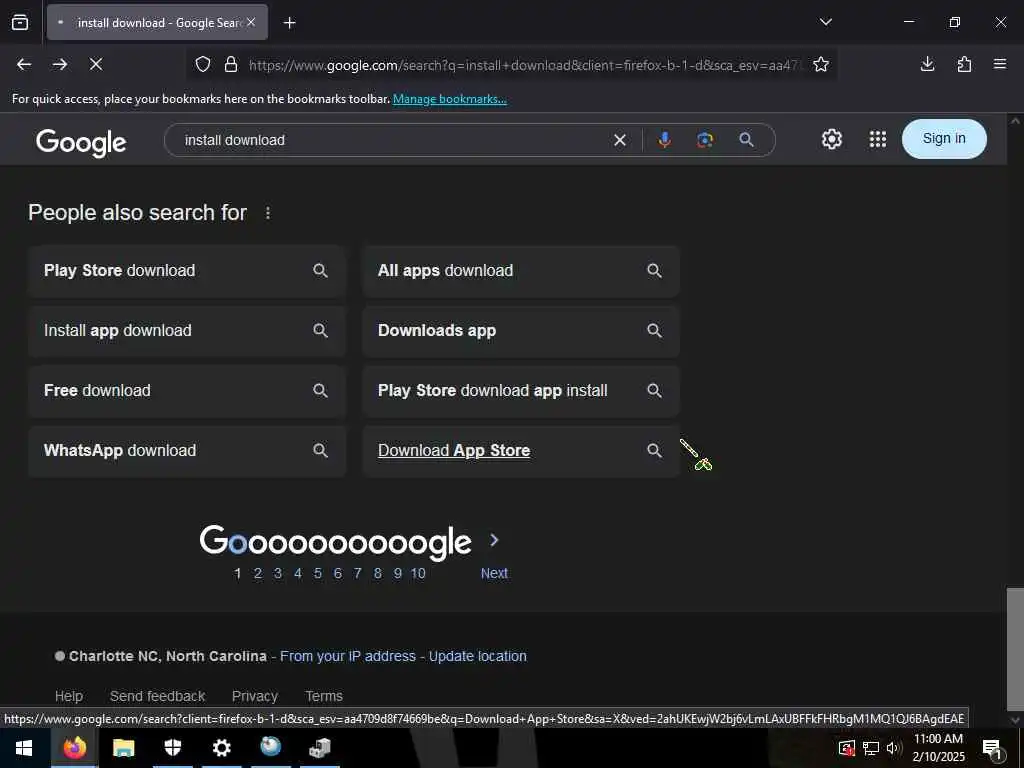The width and height of the screenshot is (1024, 768).
Task: Search Play Store download app install
Action: click(520, 391)
